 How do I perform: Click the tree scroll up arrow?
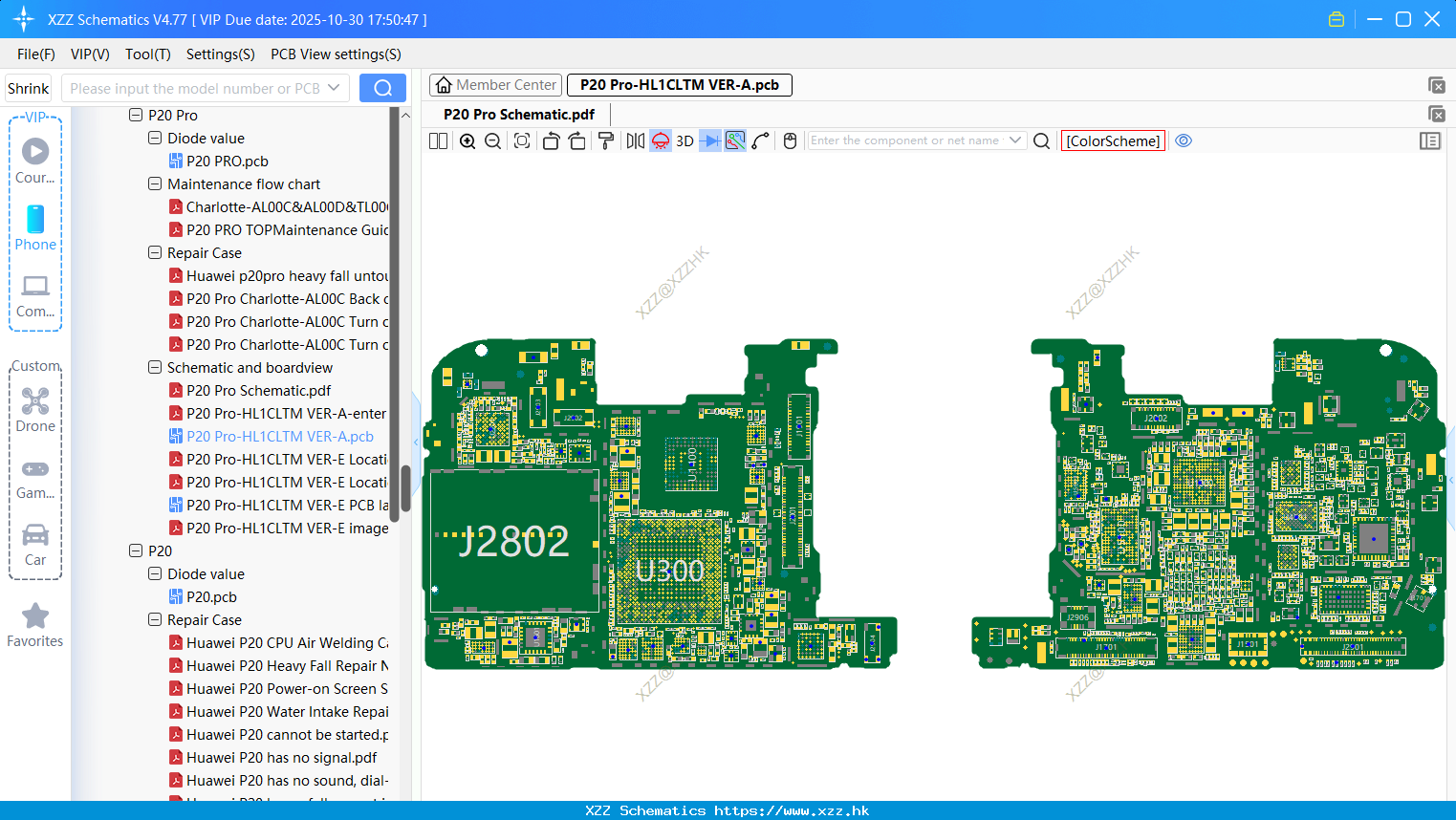point(405,115)
